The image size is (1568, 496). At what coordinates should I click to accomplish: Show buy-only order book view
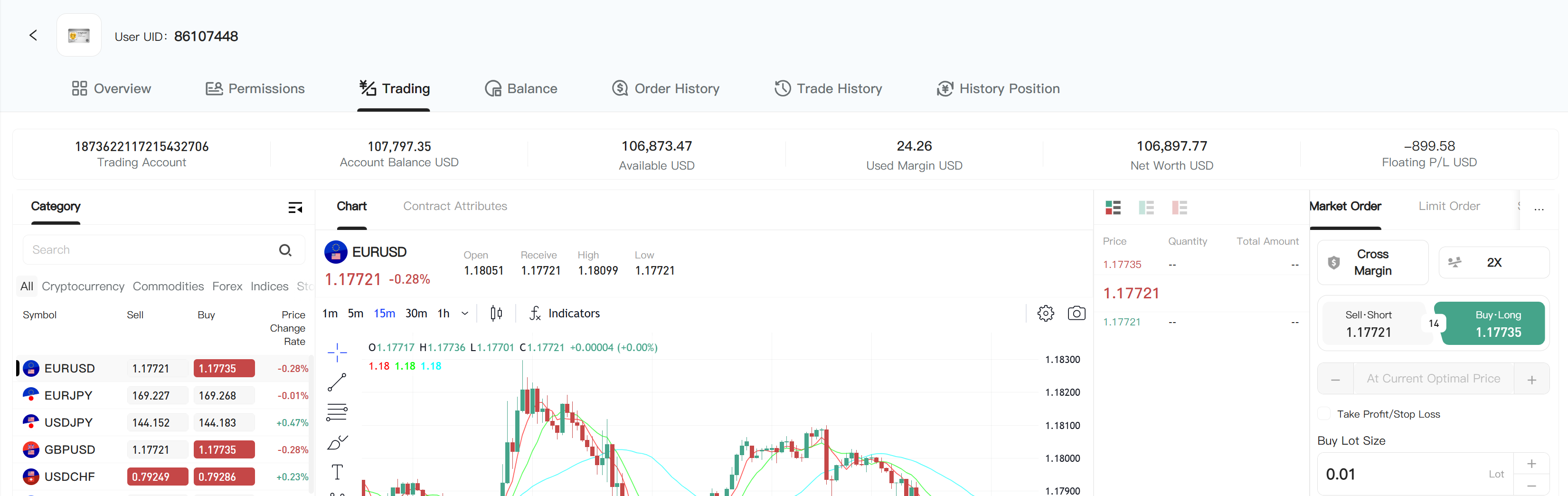coord(1146,208)
